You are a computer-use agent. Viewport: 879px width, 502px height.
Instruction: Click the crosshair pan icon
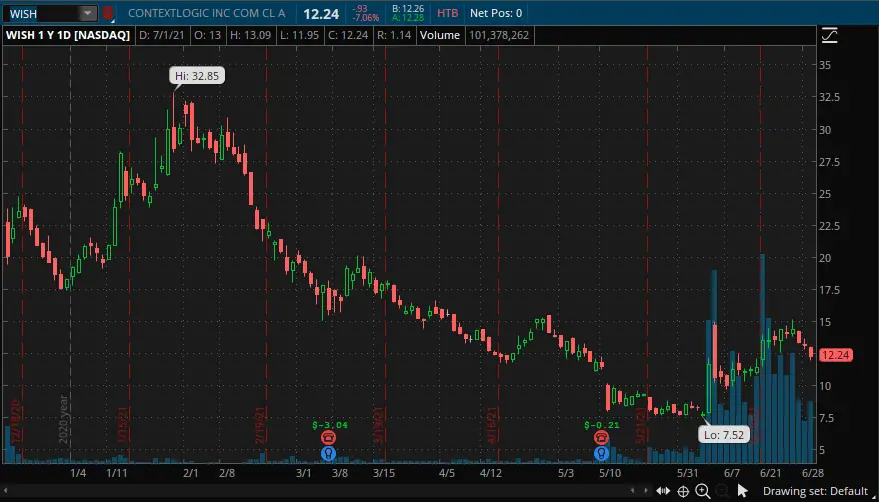pyautogui.click(x=683, y=491)
